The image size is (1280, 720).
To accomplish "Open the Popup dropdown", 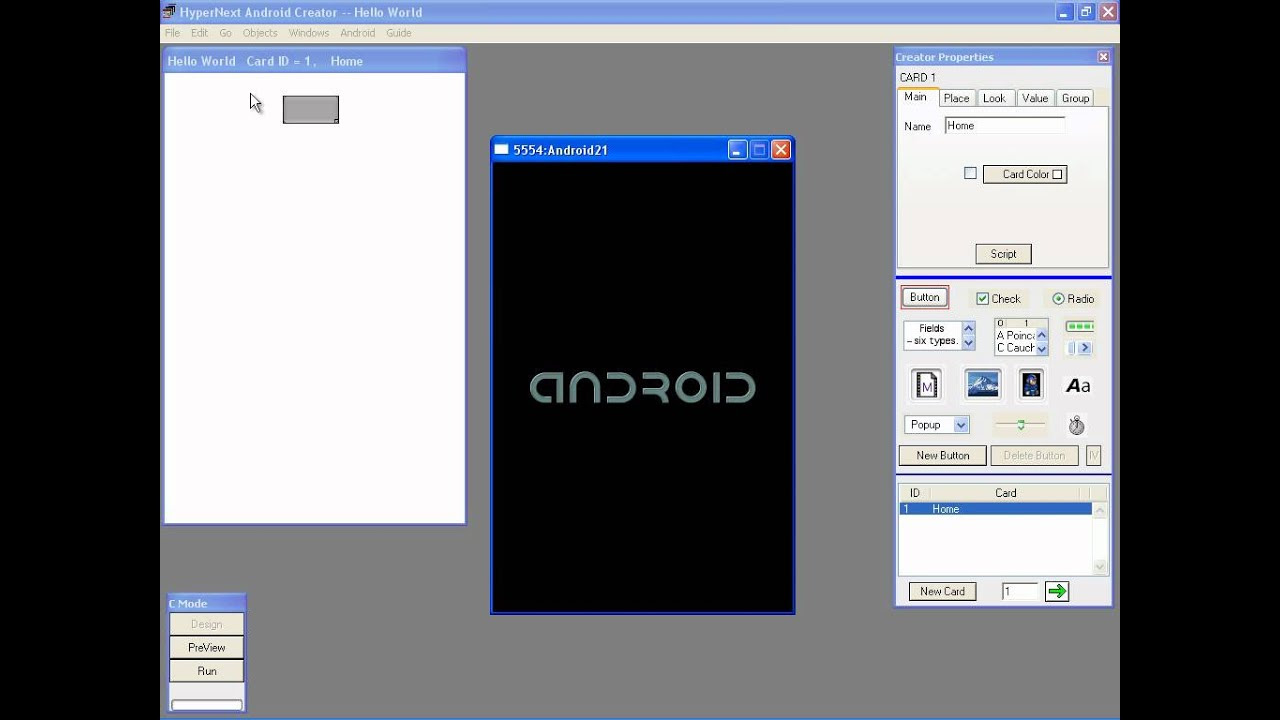I will tap(936, 424).
